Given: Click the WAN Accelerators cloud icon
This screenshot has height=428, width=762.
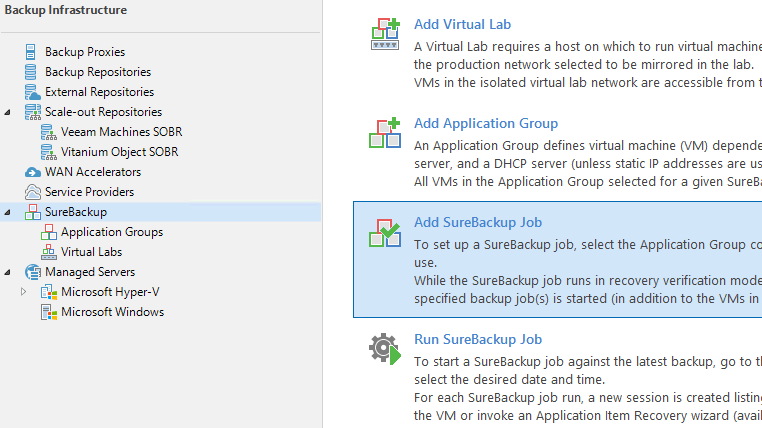Looking at the screenshot, I should pos(33,172).
